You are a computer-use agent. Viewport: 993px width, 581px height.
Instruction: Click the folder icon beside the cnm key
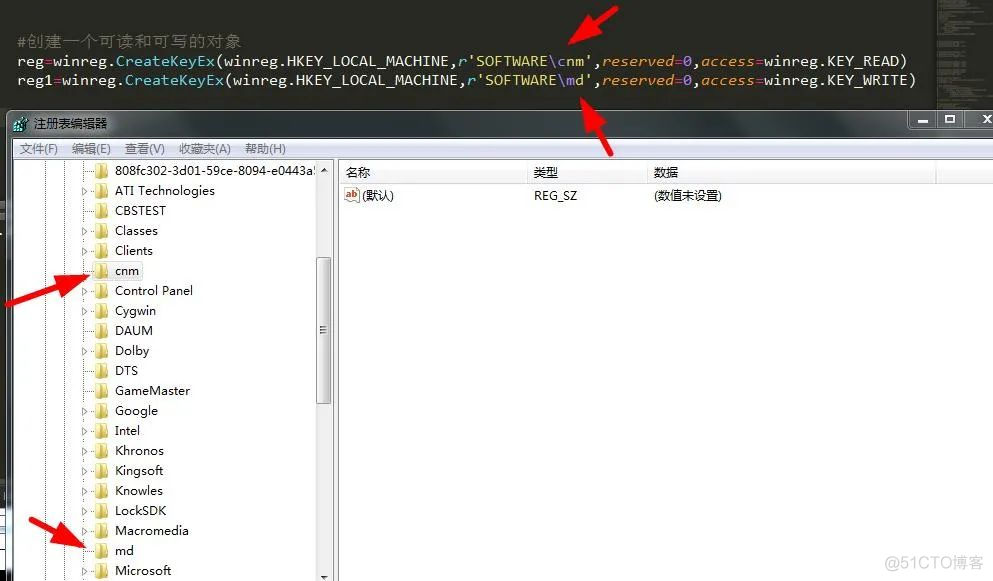[102, 270]
